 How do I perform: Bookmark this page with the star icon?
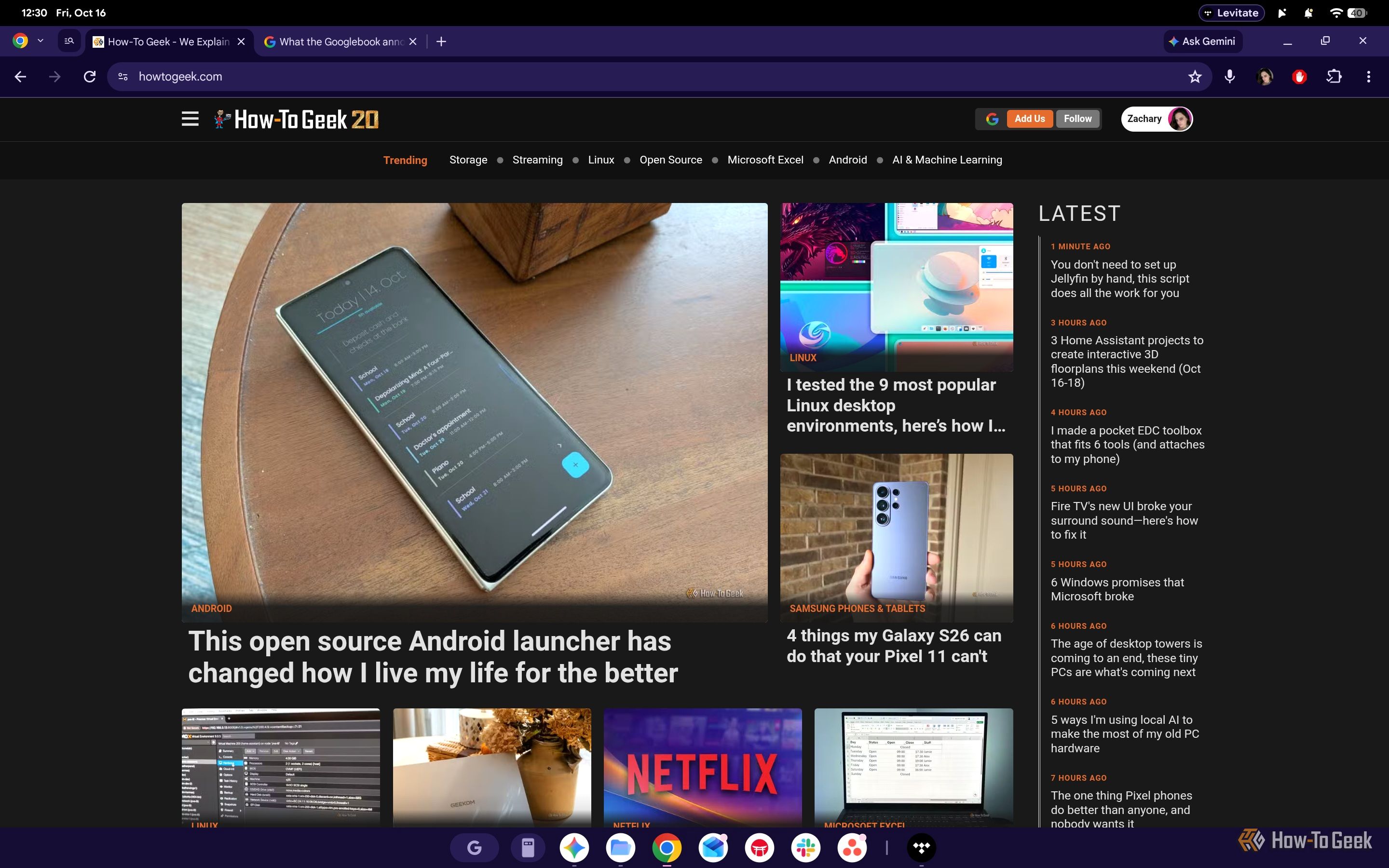1195,76
